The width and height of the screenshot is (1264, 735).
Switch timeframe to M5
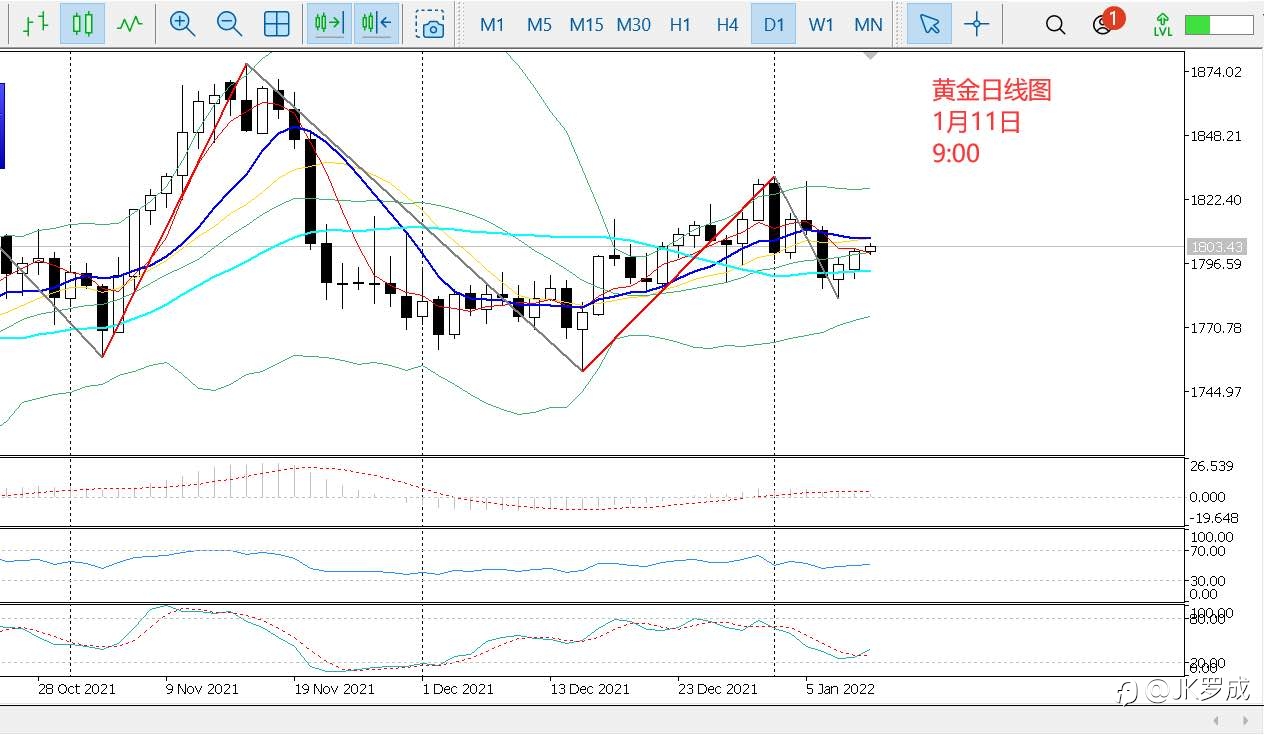coord(539,25)
